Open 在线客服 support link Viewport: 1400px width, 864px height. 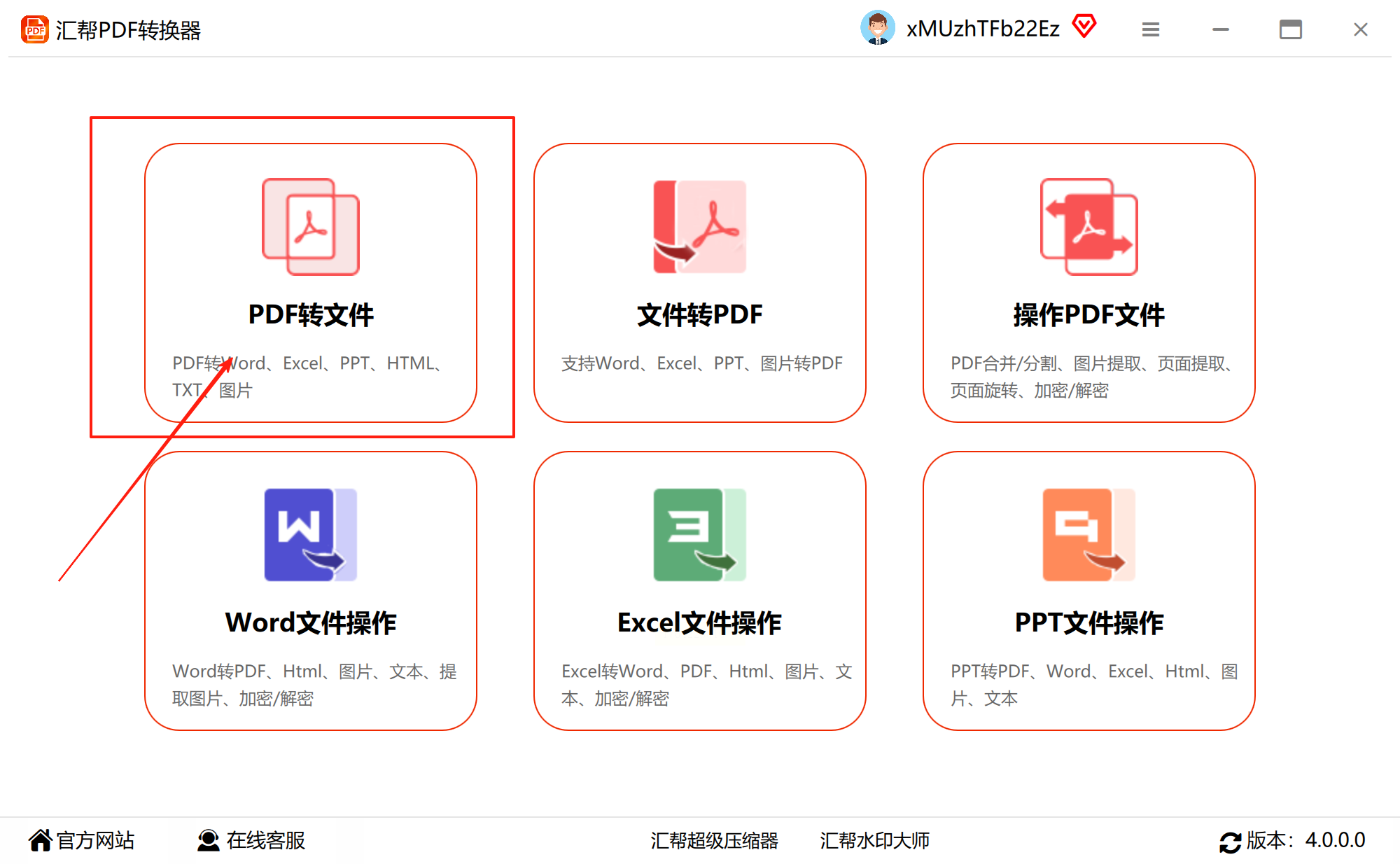[x=252, y=840]
